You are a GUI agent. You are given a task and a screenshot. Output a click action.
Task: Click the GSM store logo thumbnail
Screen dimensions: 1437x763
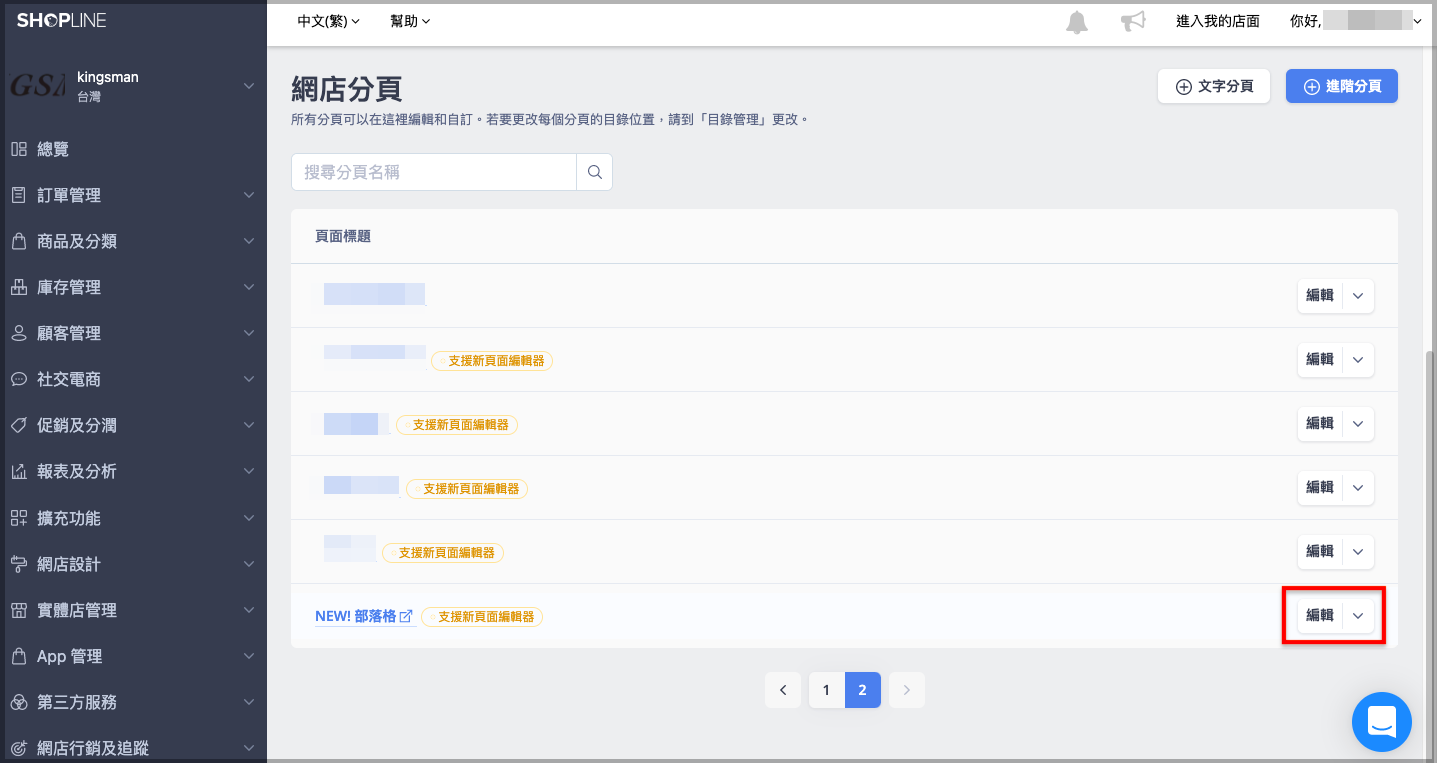[x=37, y=86]
